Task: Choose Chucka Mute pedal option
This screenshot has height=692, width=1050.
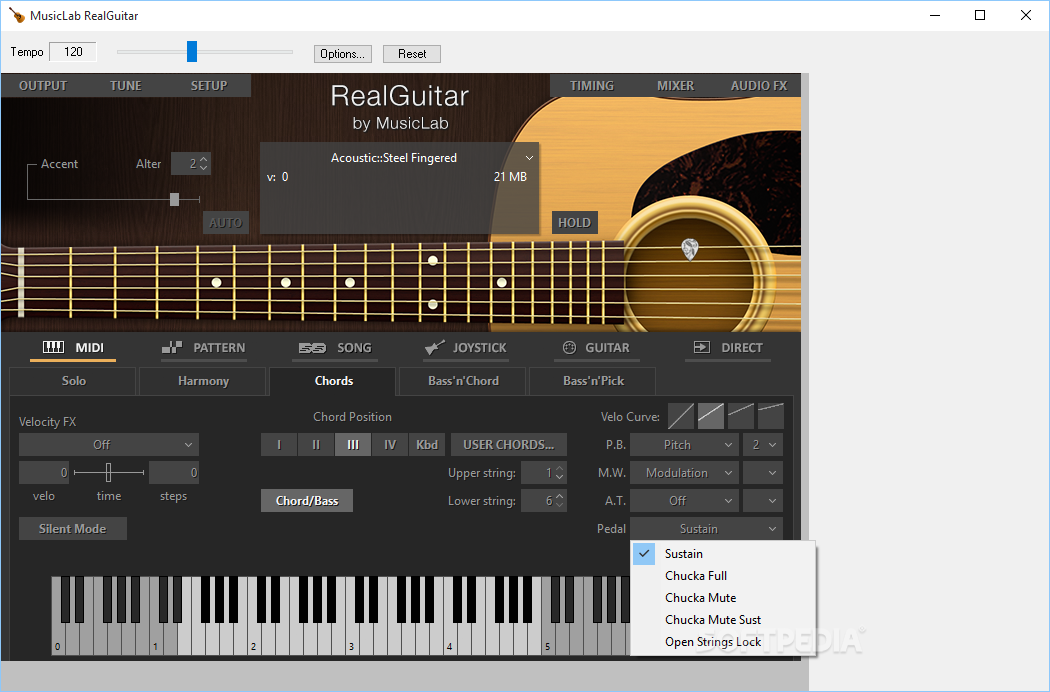Action: (x=723, y=598)
